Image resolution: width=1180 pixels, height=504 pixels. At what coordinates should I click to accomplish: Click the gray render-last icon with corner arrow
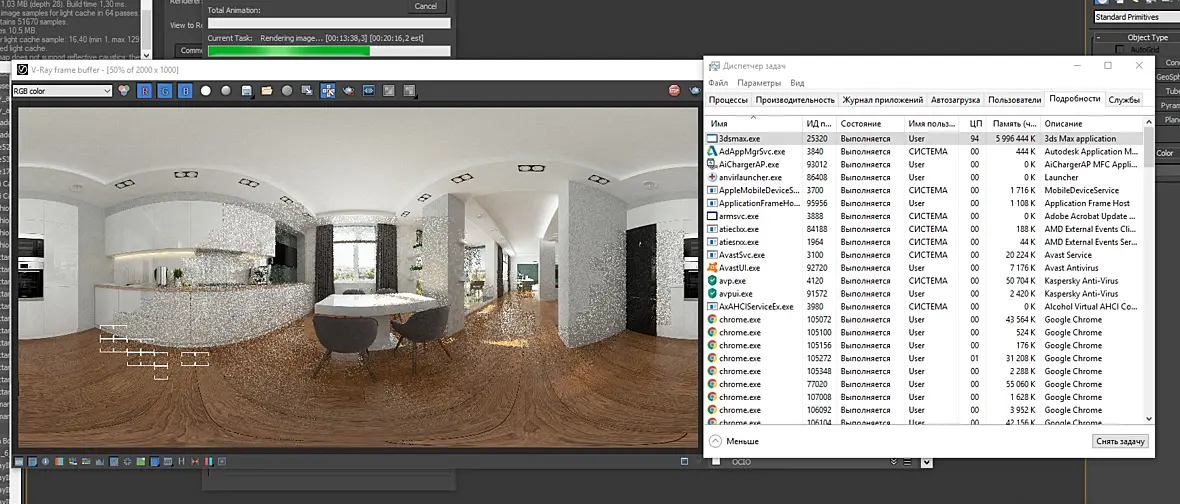409,91
